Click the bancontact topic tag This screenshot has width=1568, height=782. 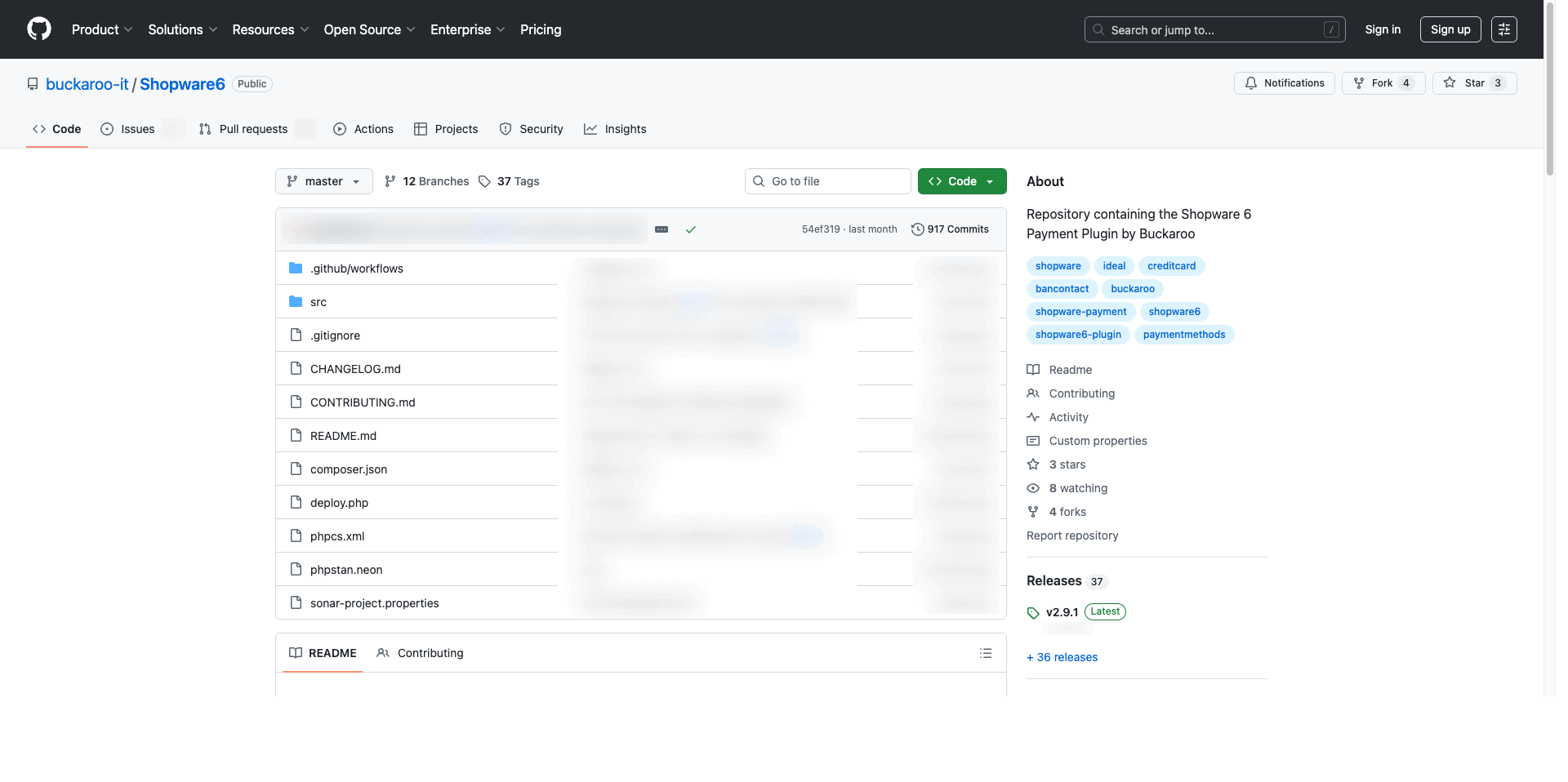pyautogui.click(x=1062, y=289)
